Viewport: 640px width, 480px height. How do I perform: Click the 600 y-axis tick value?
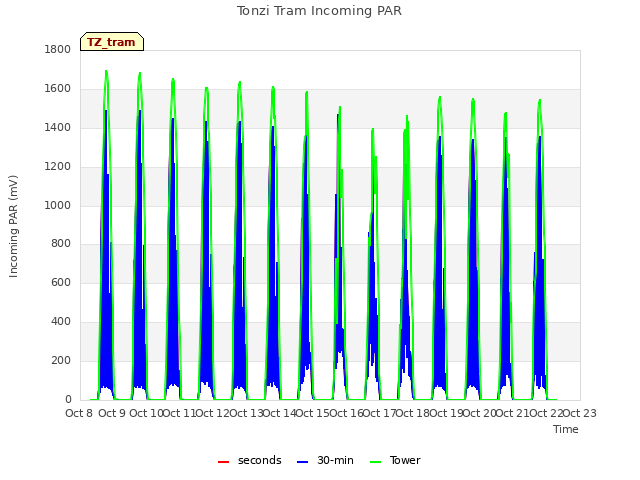coord(61,282)
